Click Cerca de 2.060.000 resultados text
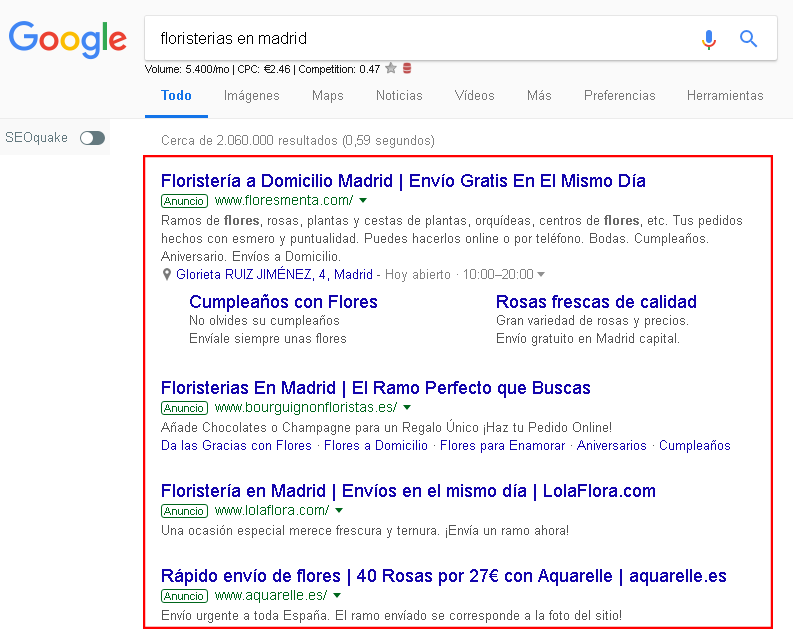Image resolution: width=793 pixels, height=633 pixels. [298, 141]
